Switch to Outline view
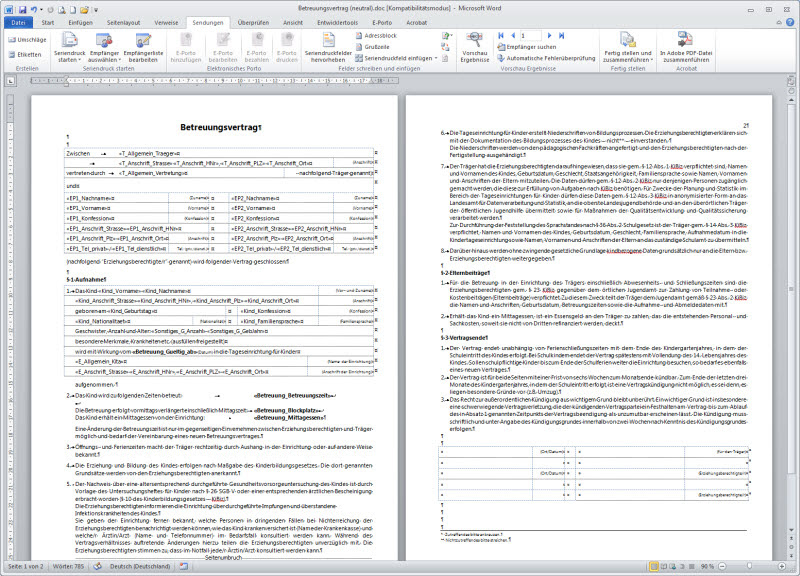This screenshot has height=576, width=800. (682, 566)
